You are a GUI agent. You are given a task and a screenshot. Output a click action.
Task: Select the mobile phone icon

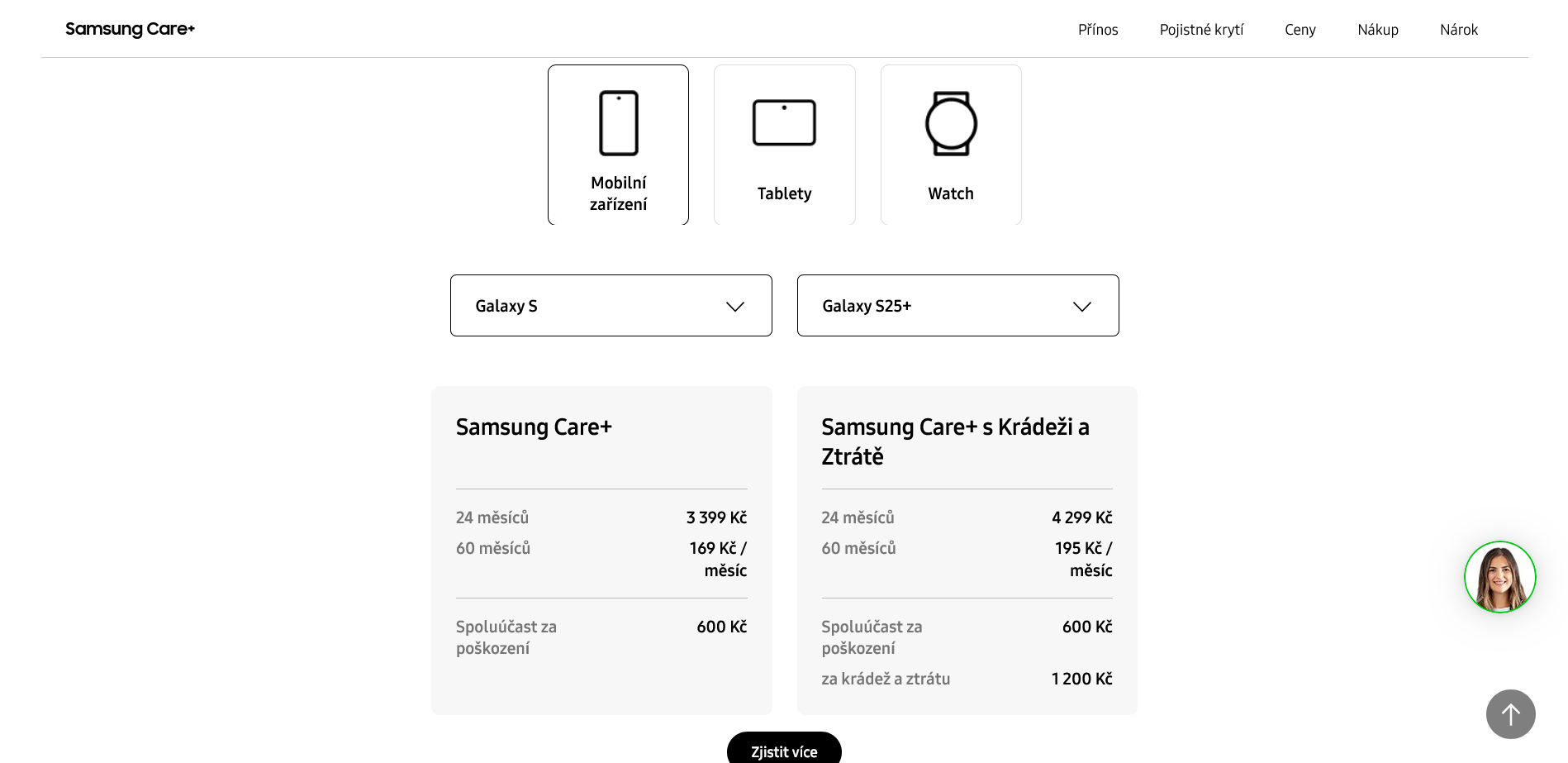tap(618, 123)
